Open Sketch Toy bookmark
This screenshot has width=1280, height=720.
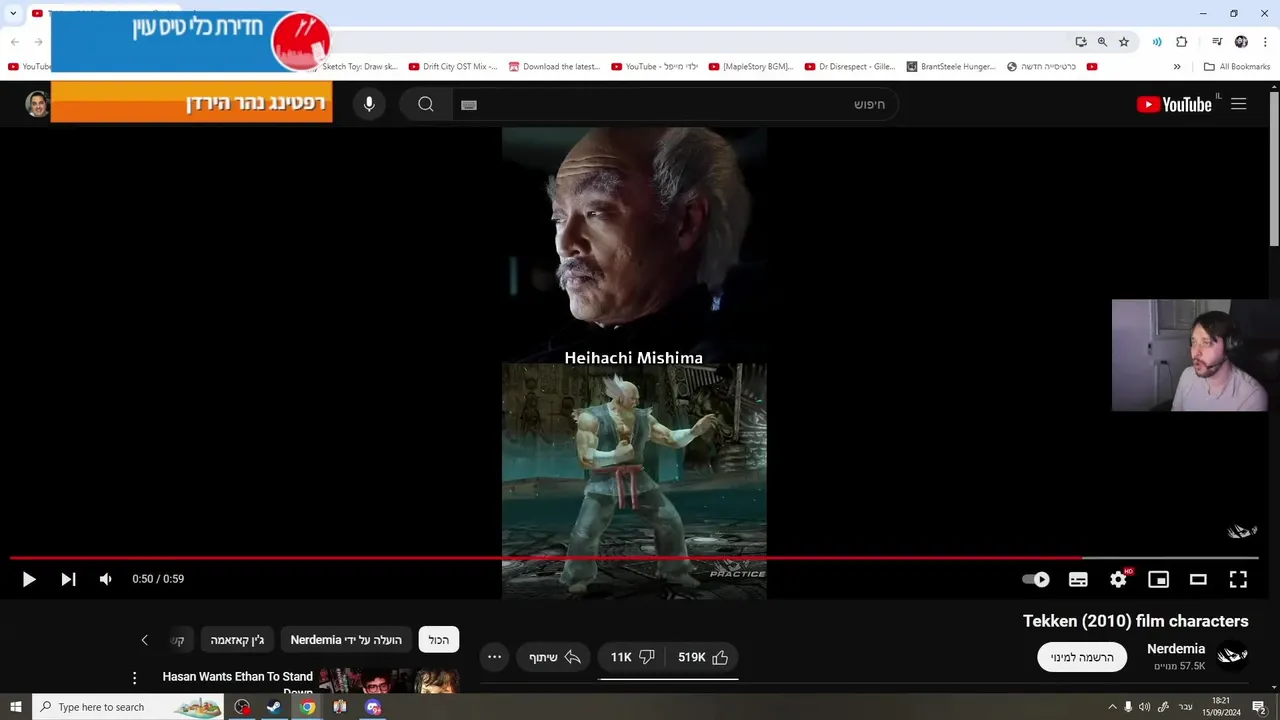pyautogui.click(x=358, y=67)
